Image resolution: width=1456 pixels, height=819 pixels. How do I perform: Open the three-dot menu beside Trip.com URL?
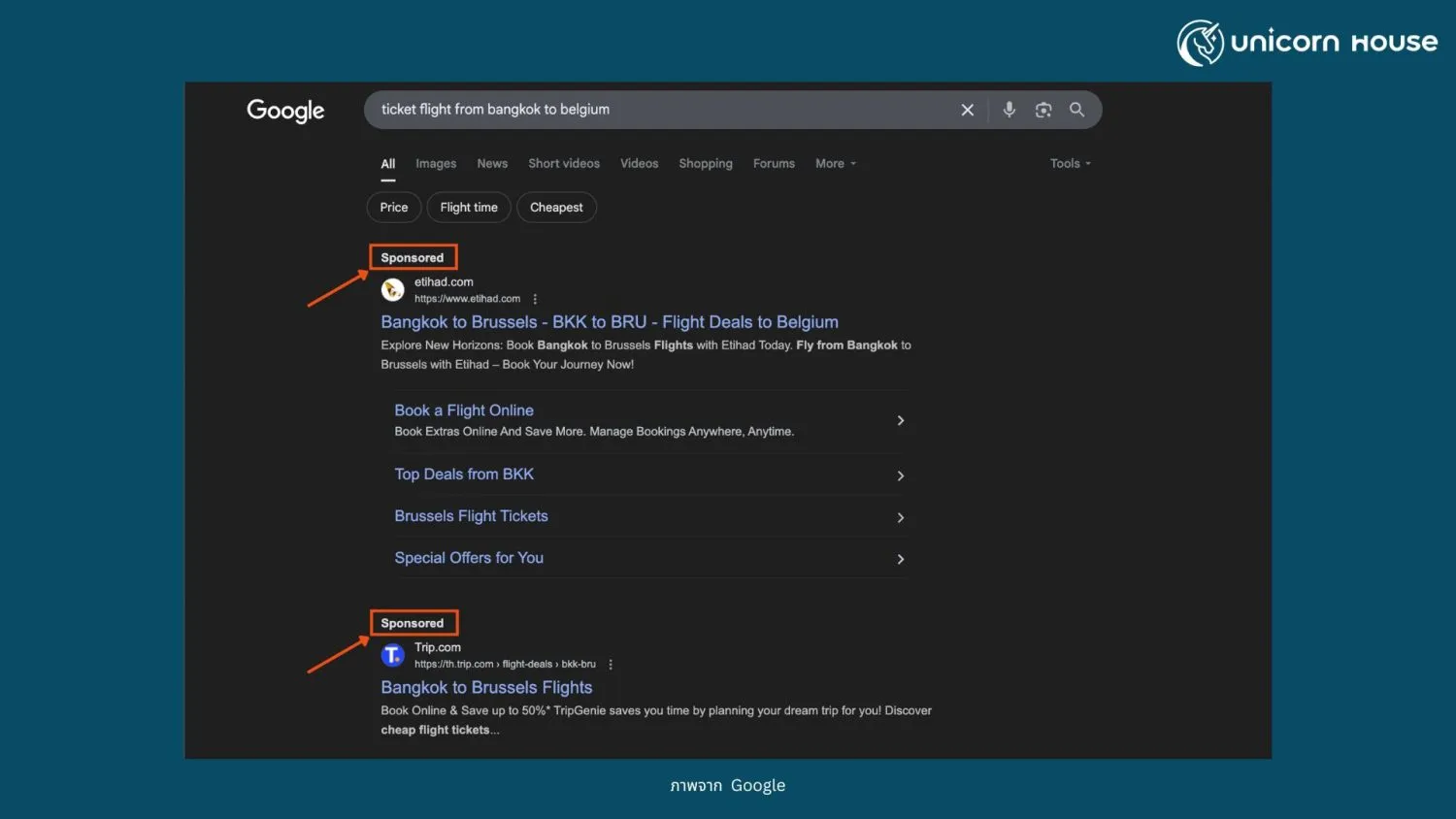[x=611, y=665]
